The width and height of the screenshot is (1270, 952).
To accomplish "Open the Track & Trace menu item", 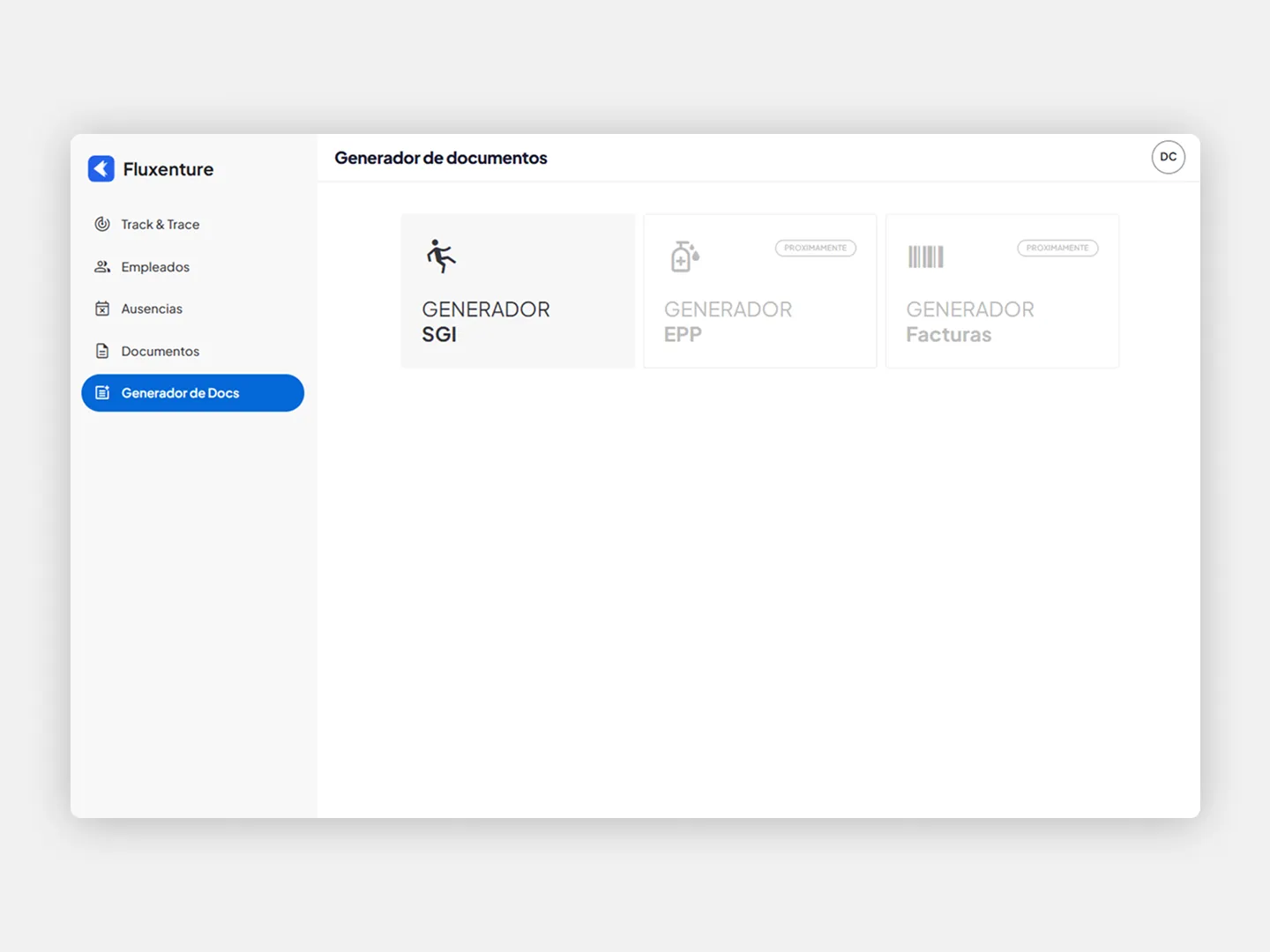I will 192,224.
